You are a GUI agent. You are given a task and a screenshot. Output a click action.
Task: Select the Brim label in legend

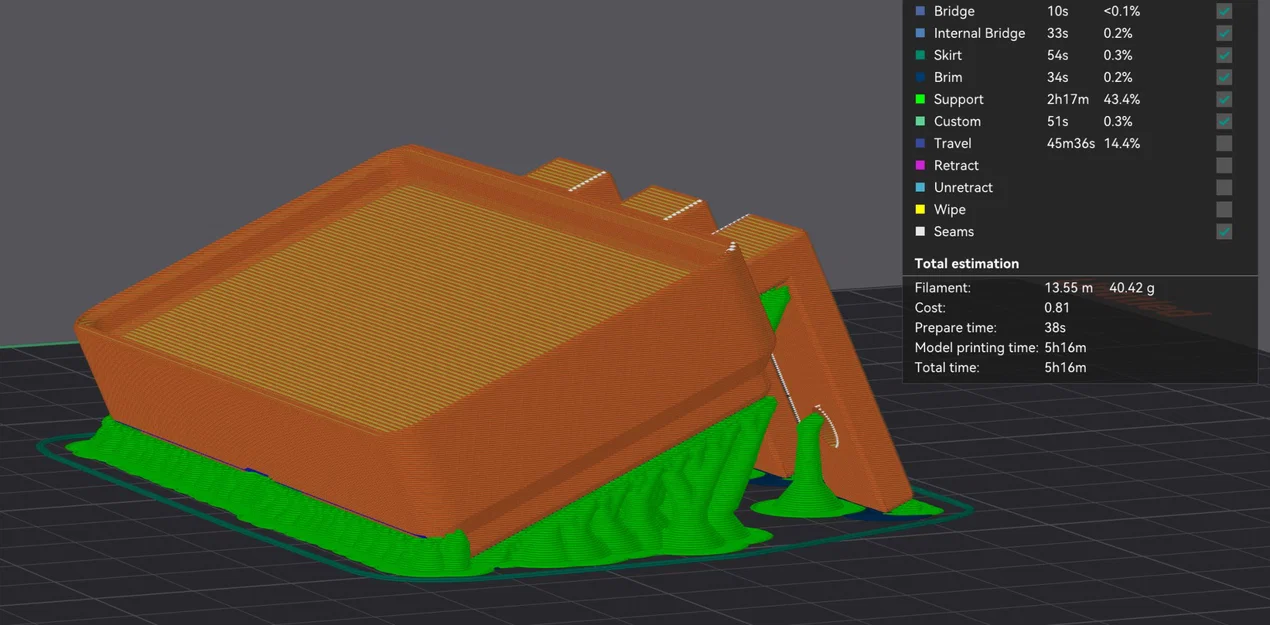point(948,77)
